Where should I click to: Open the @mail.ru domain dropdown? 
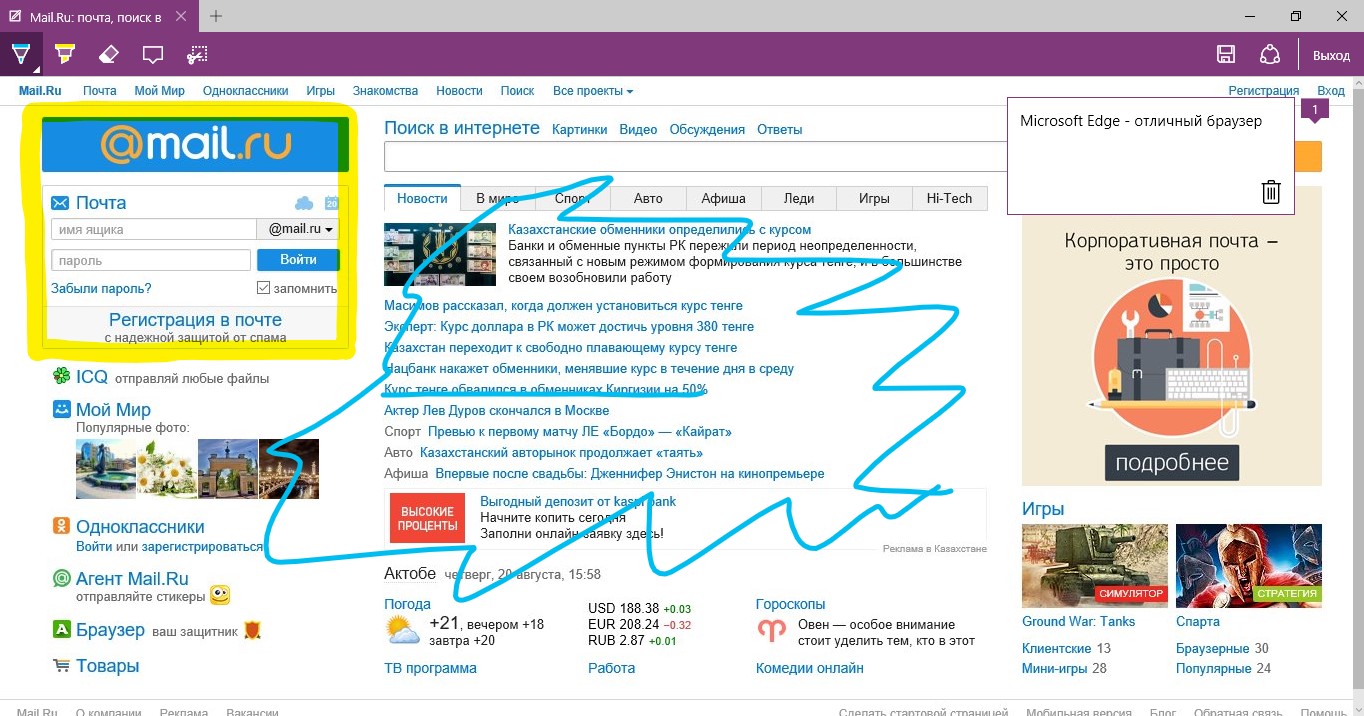tap(299, 229)
